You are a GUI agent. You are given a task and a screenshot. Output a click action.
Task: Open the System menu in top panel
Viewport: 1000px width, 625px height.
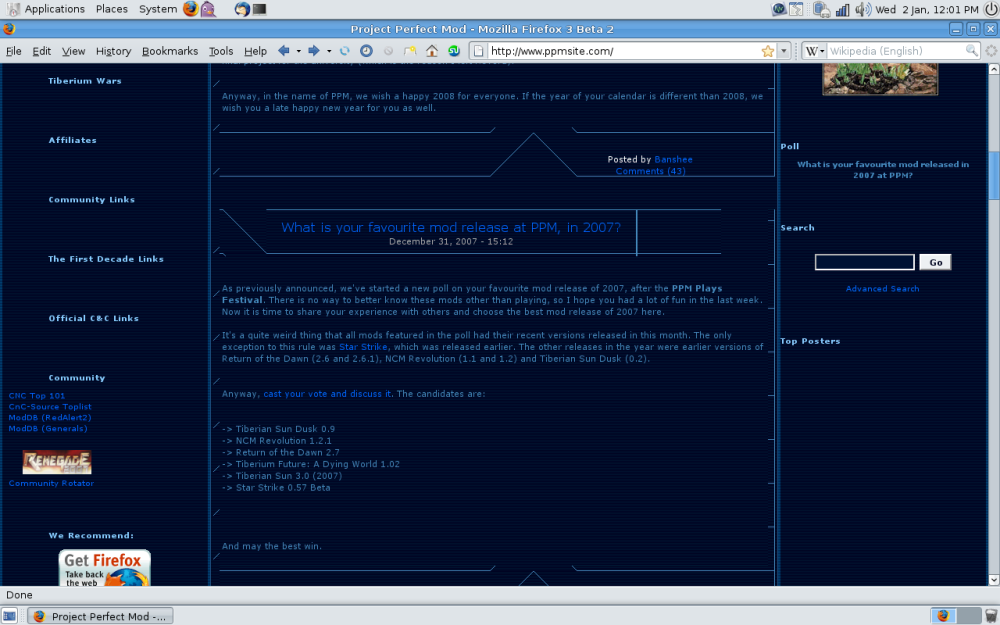pos(158,9)
